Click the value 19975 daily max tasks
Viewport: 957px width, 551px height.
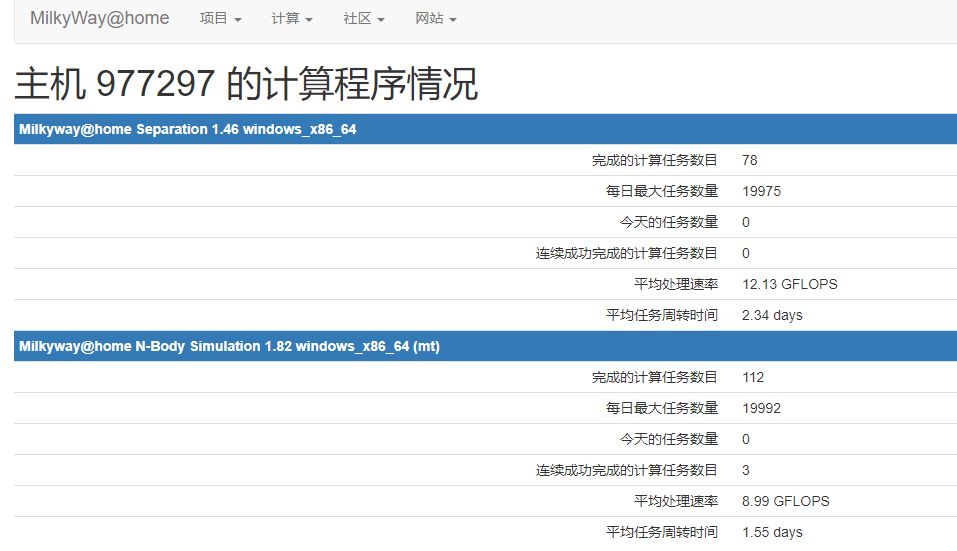point(761,192)
